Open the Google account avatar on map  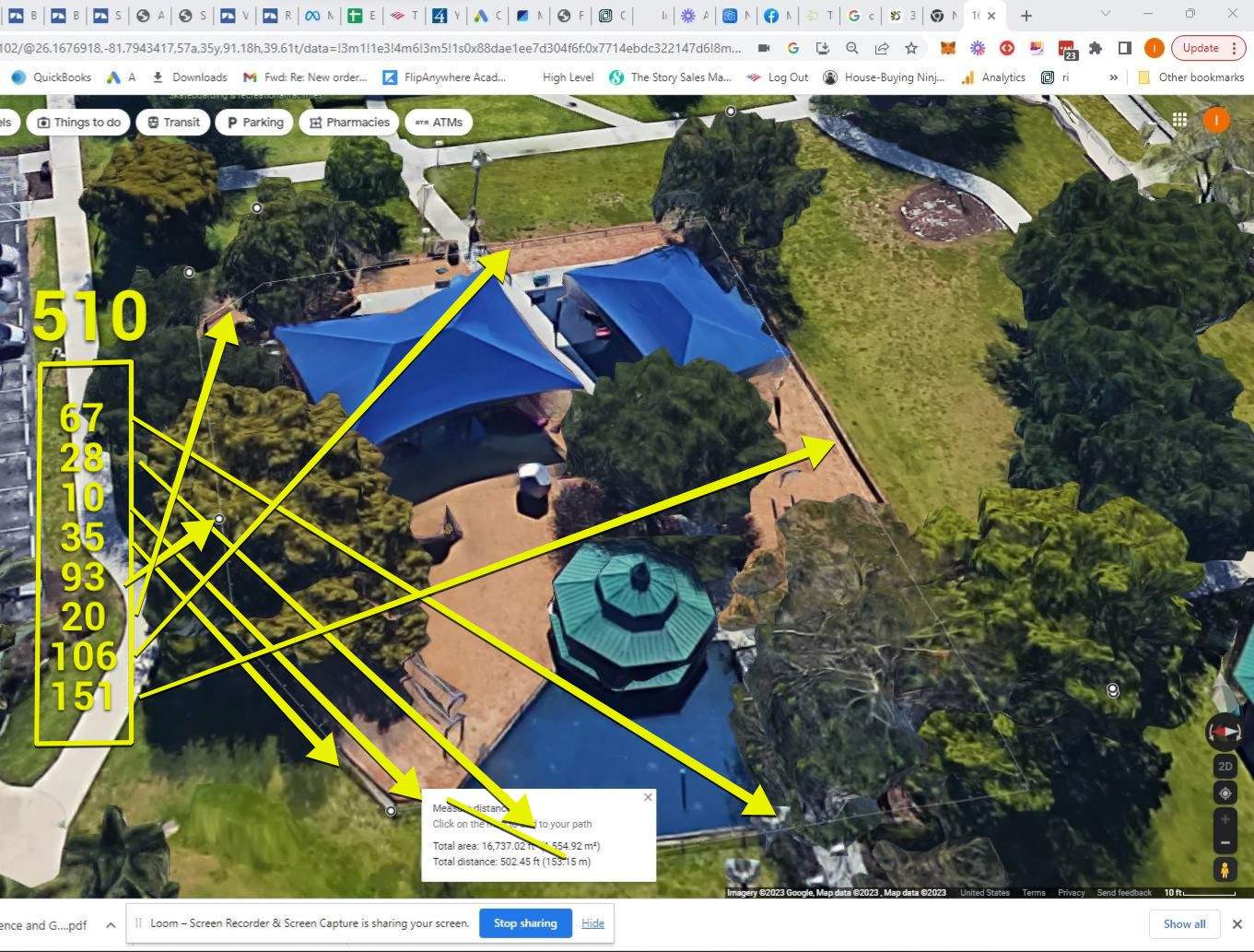tap(1216, 120)
